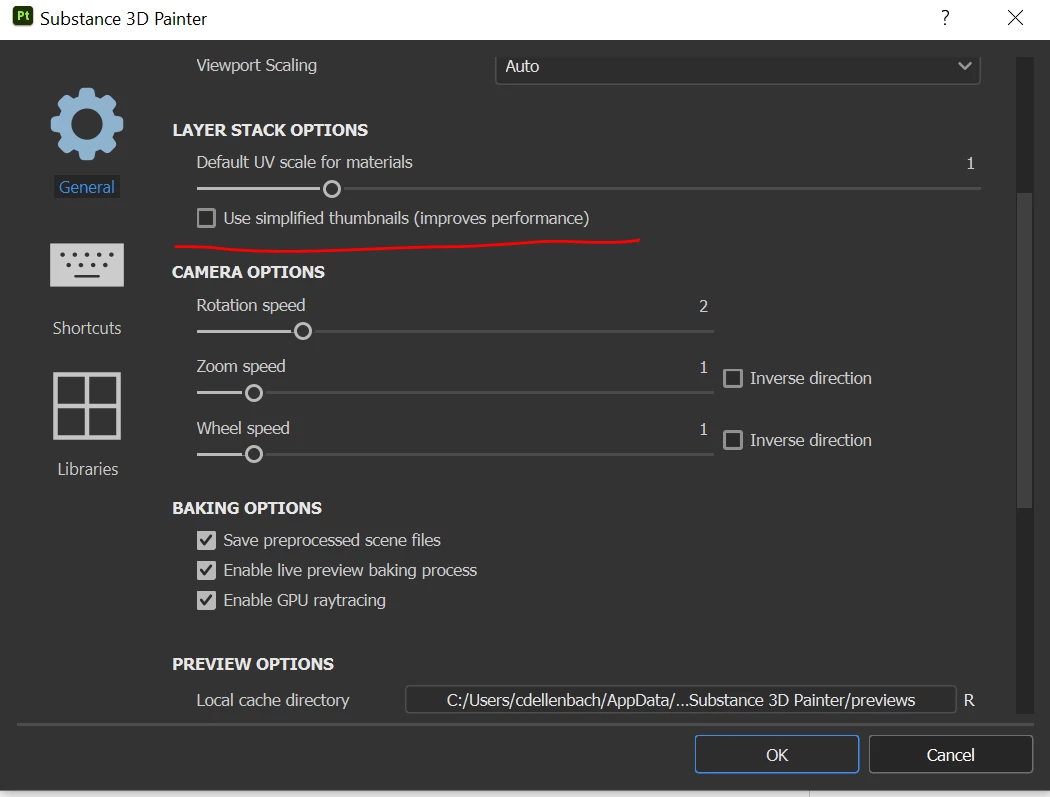
Task: Select the General tab label
Action: click(x=86, y=187)
